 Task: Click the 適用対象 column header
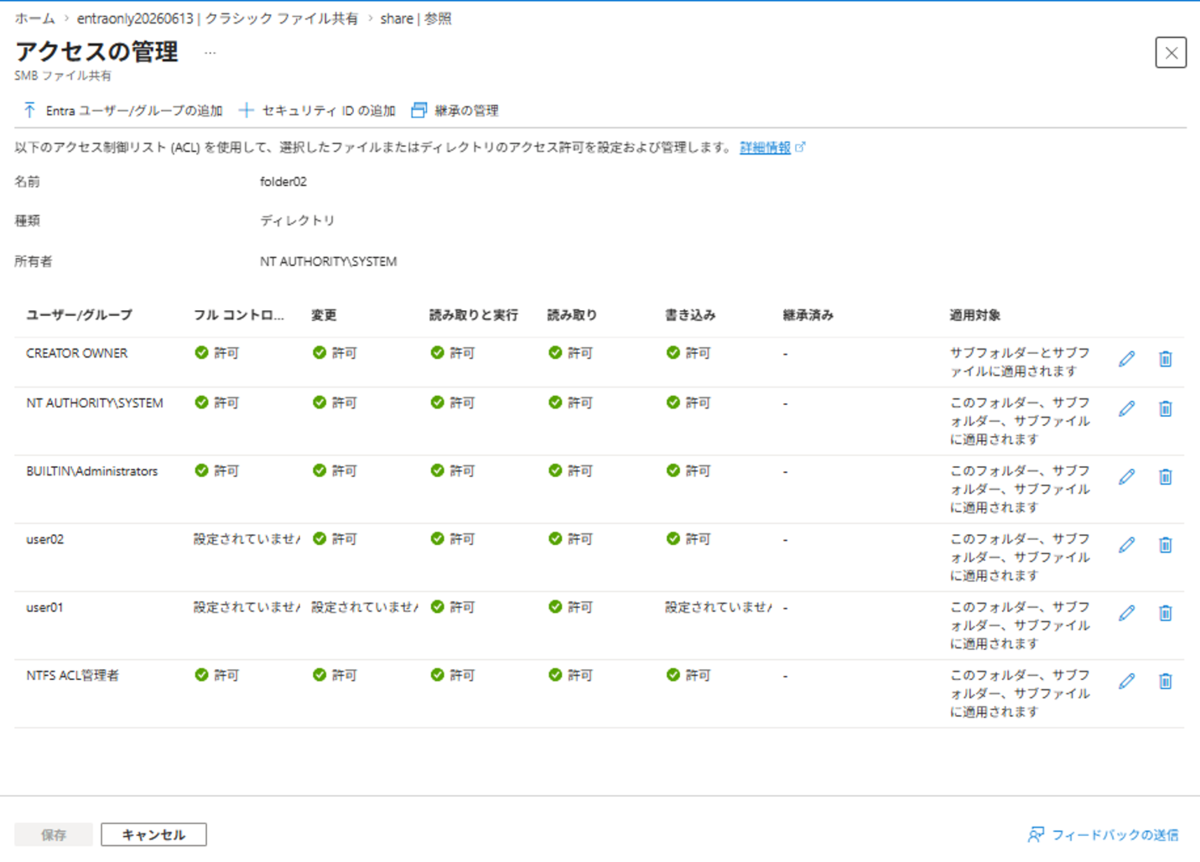pyautogui.click(x=975, y=315)
